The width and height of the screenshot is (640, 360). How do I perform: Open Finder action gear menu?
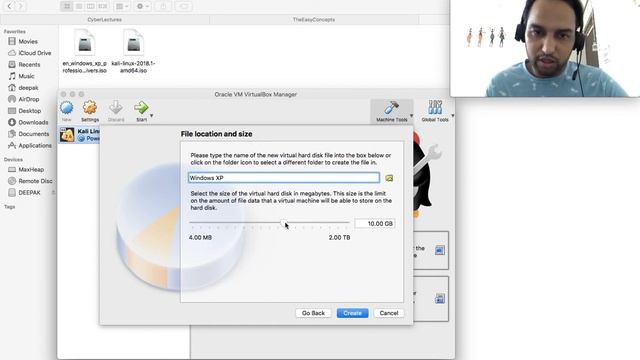coord(142,6)
